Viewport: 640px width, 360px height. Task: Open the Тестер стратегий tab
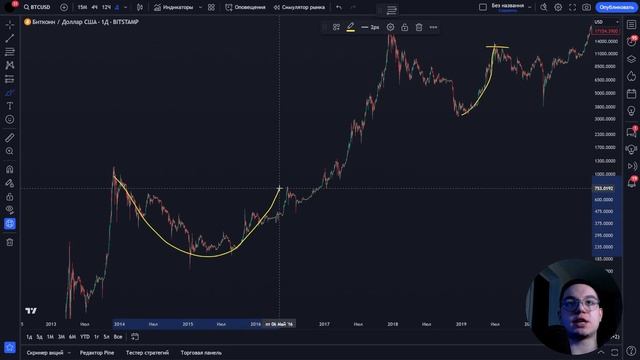(x=147, y=353)
